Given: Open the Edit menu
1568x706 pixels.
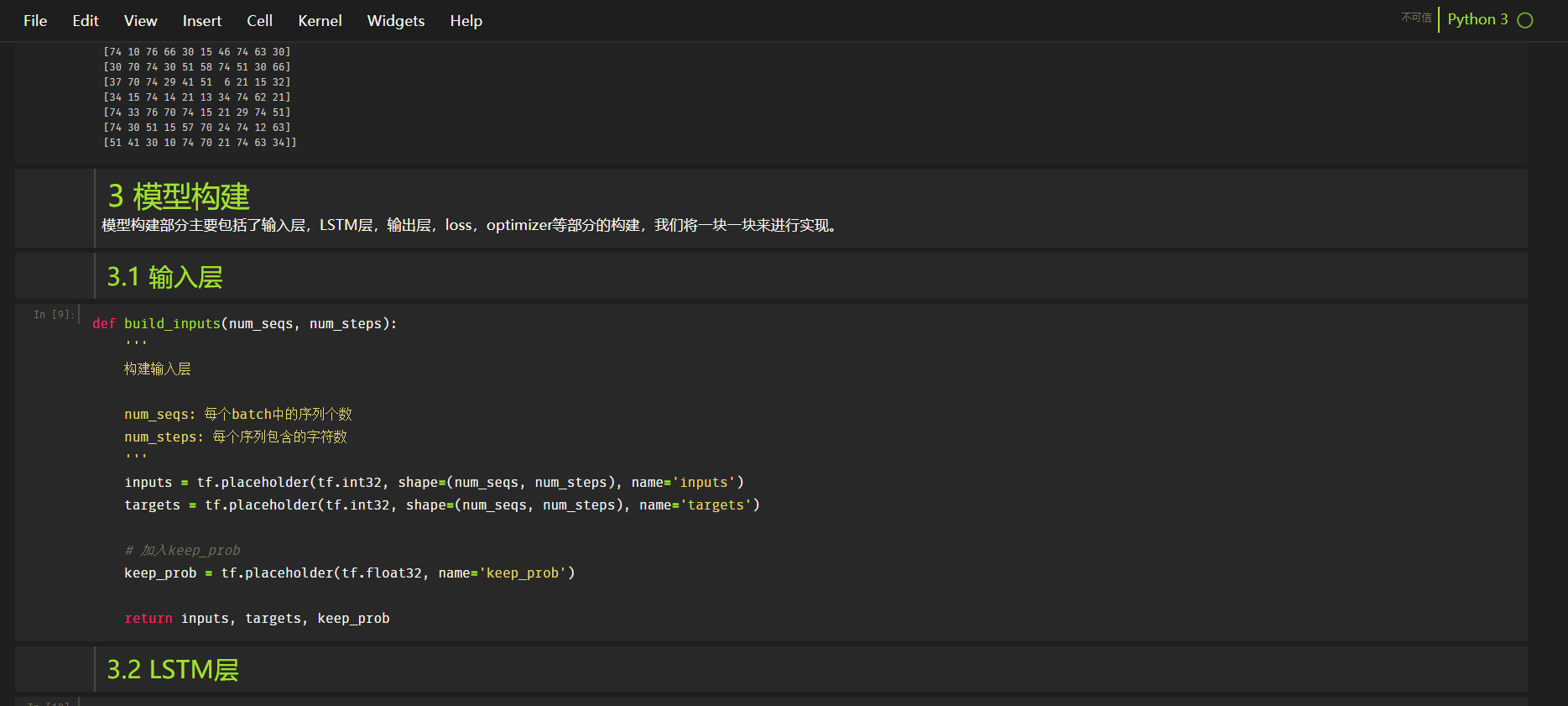Looking at the screenshot, I should click(86, 21).
